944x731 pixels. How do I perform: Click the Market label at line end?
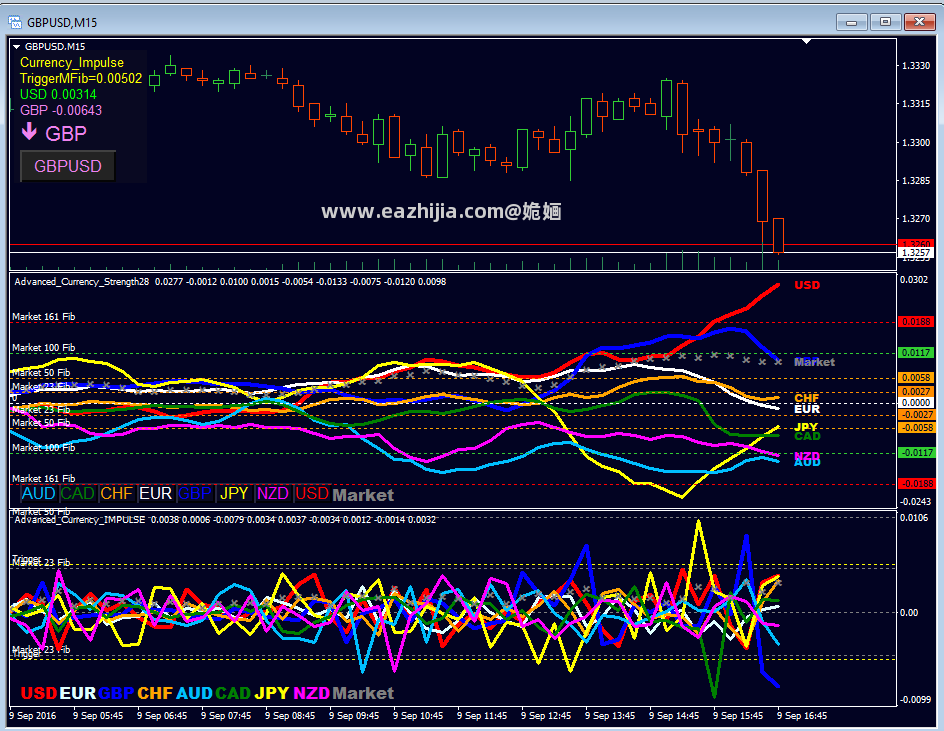coord(814,362)
